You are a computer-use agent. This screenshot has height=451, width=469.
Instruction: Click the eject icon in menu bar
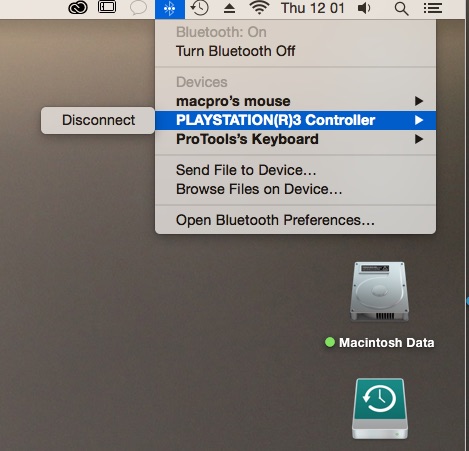coord(229,8)
